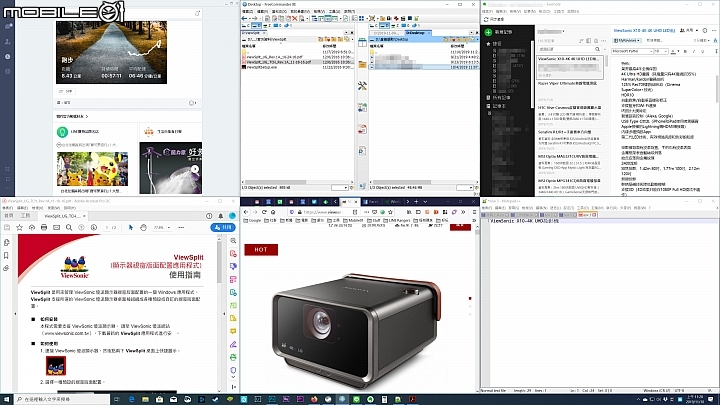720x405 pixels.
Task: Switch to the 工具 tab in Acrobat
Action: tap(25, 216)
